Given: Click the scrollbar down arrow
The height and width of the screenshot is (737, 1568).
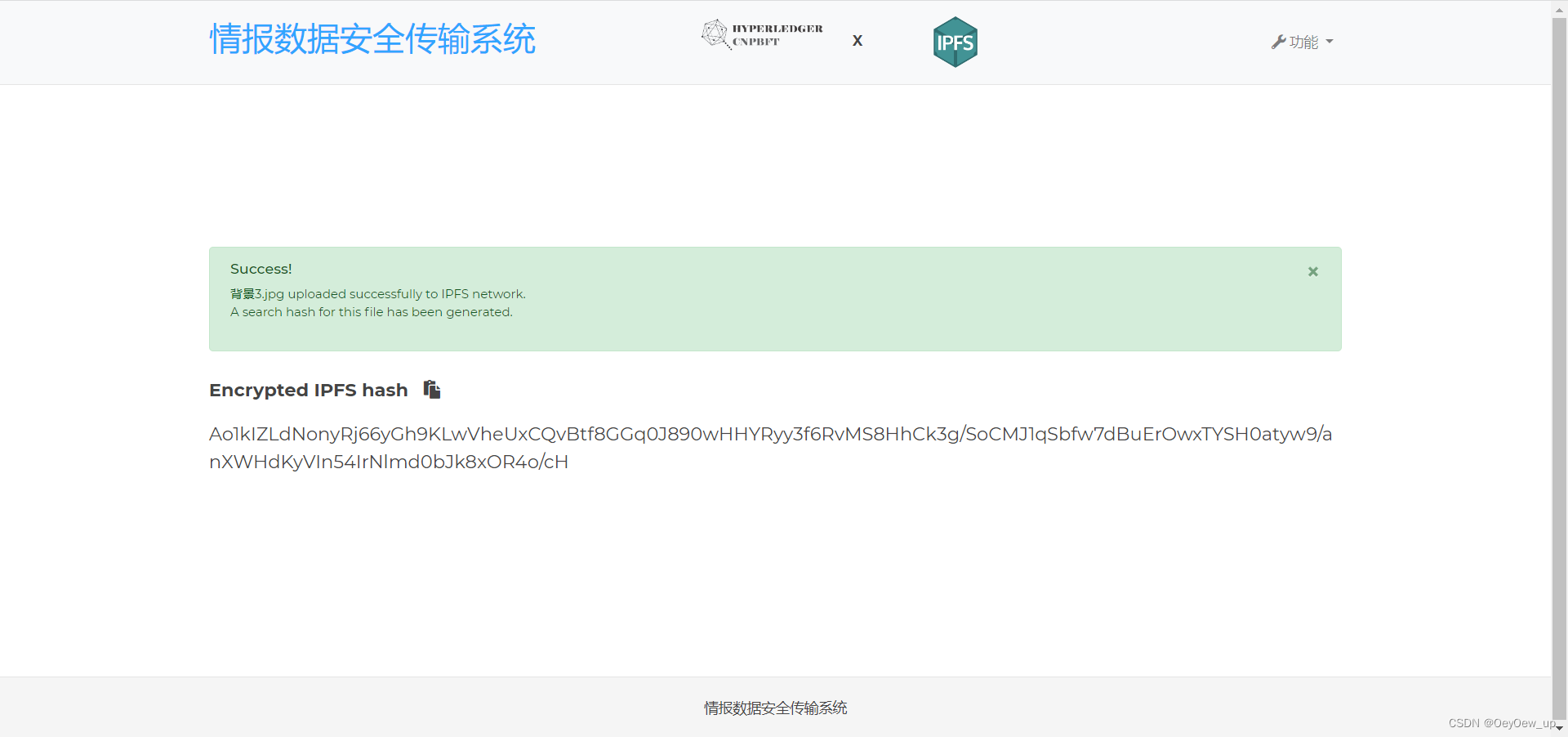Looking at the screenshot, I should (x=1560, y=727).
